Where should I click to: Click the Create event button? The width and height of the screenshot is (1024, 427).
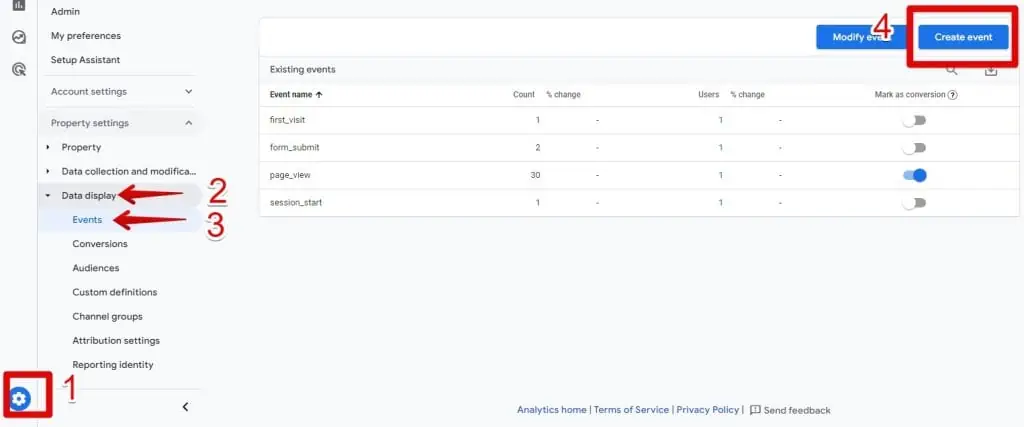click(x=963, y=37)
